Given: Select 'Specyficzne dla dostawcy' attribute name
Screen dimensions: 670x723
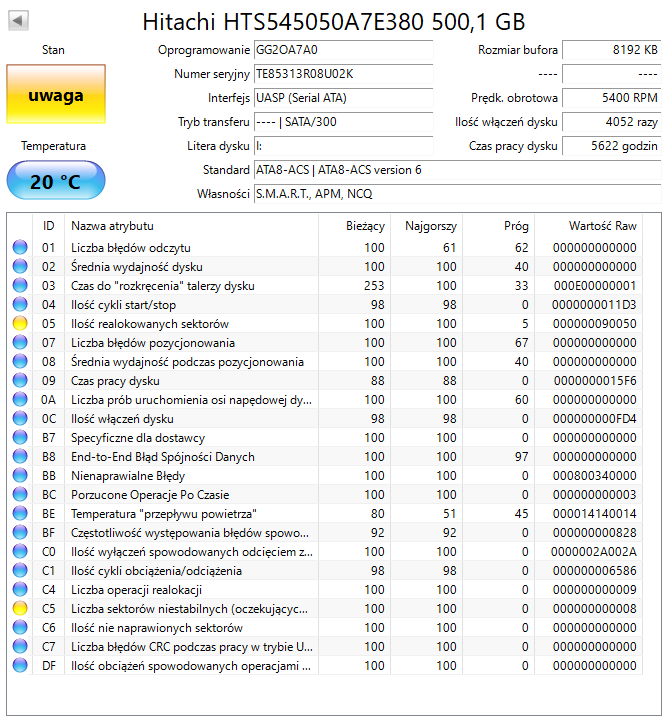Looking at the screenshot, I should point(138,438).
